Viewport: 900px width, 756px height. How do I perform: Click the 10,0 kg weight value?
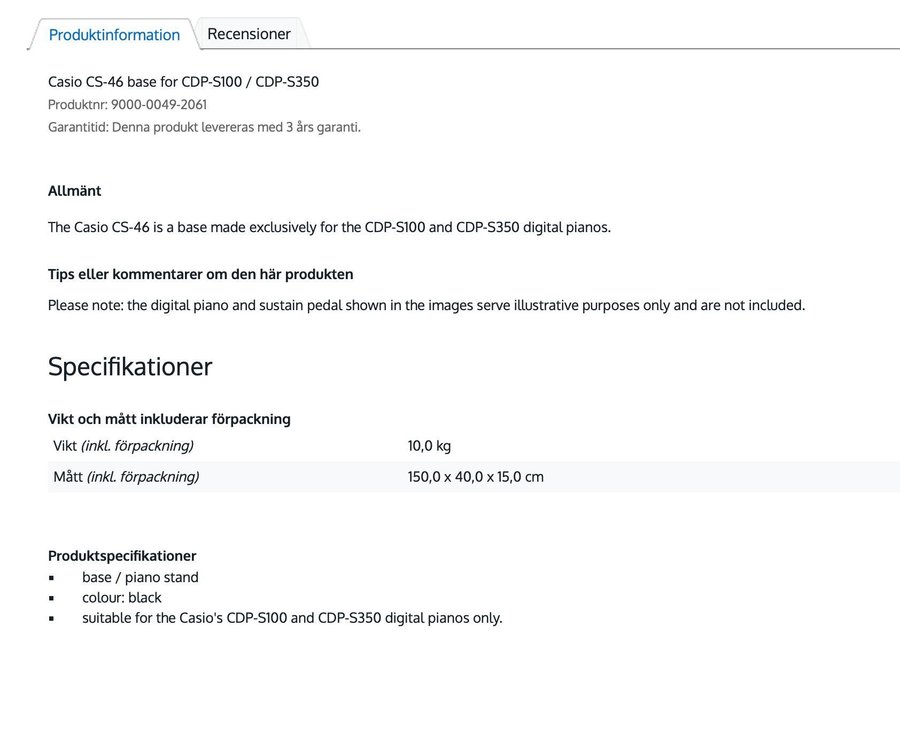pos(429,446)
